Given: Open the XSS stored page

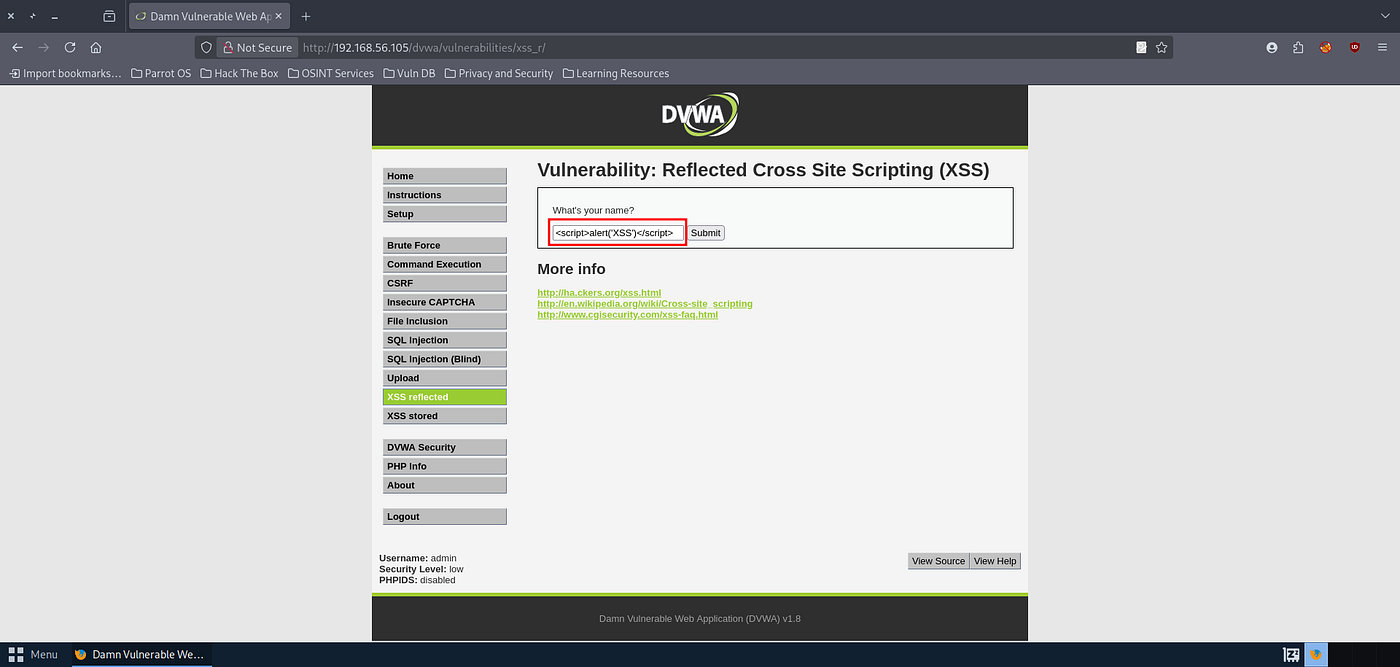Looking at the screenshot, I should pyautogui.click(x=444, y=416).
